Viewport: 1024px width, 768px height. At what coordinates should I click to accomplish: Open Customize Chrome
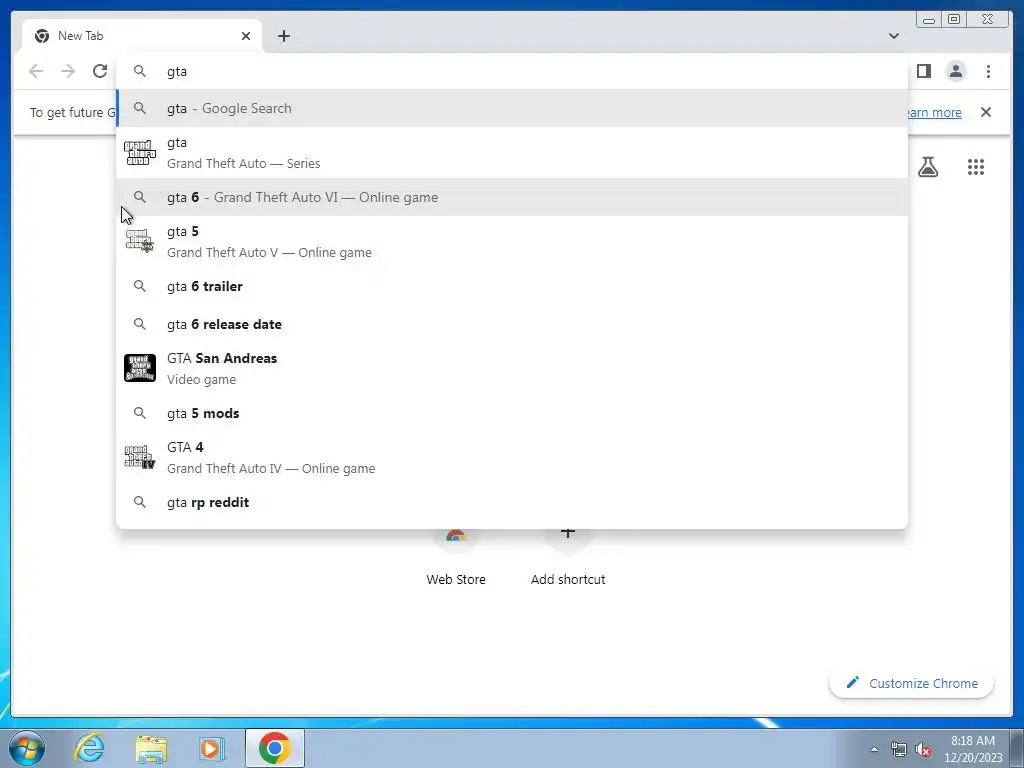(912, 683)
